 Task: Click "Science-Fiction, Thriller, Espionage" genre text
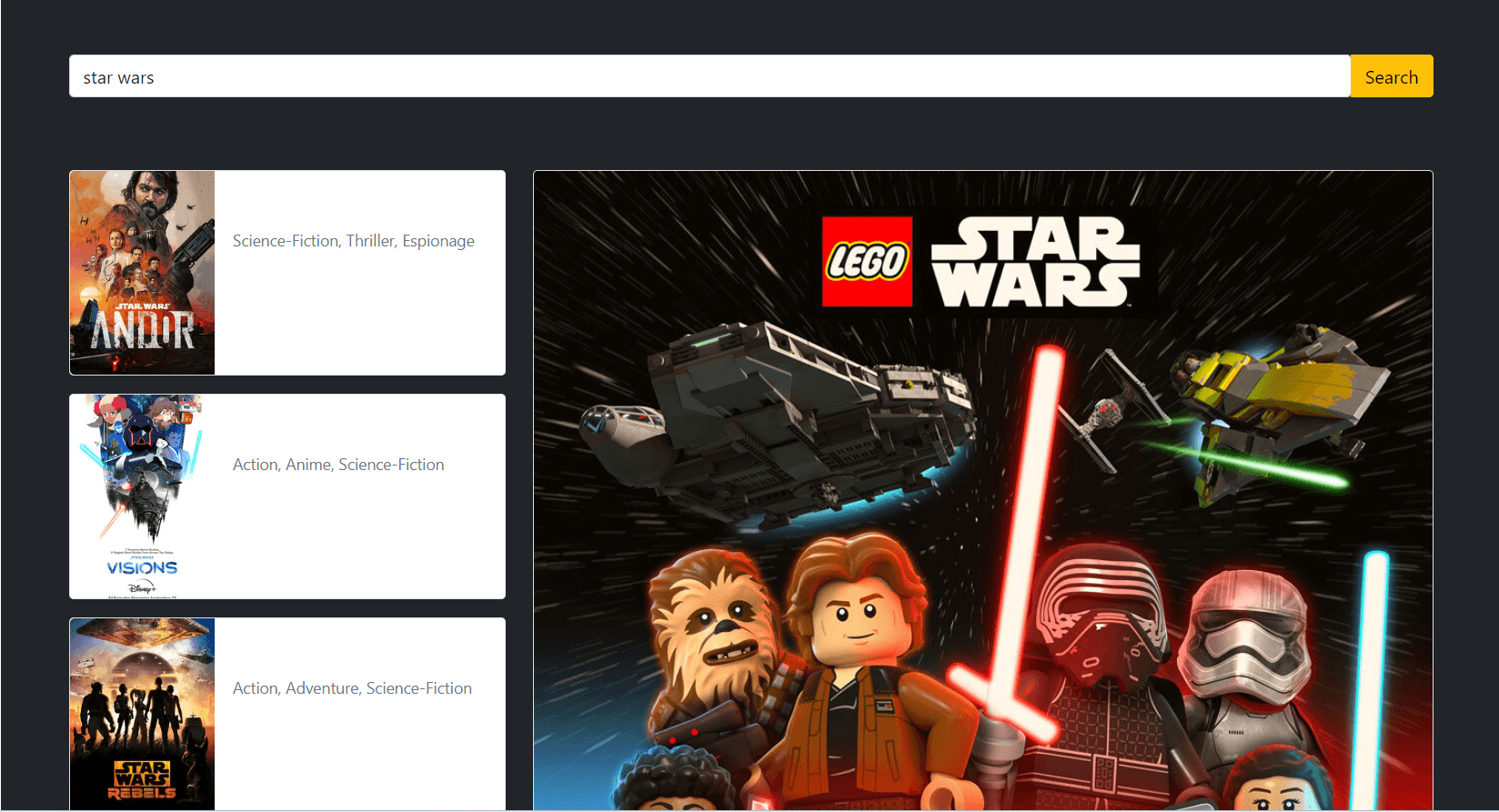coord(353,241)
